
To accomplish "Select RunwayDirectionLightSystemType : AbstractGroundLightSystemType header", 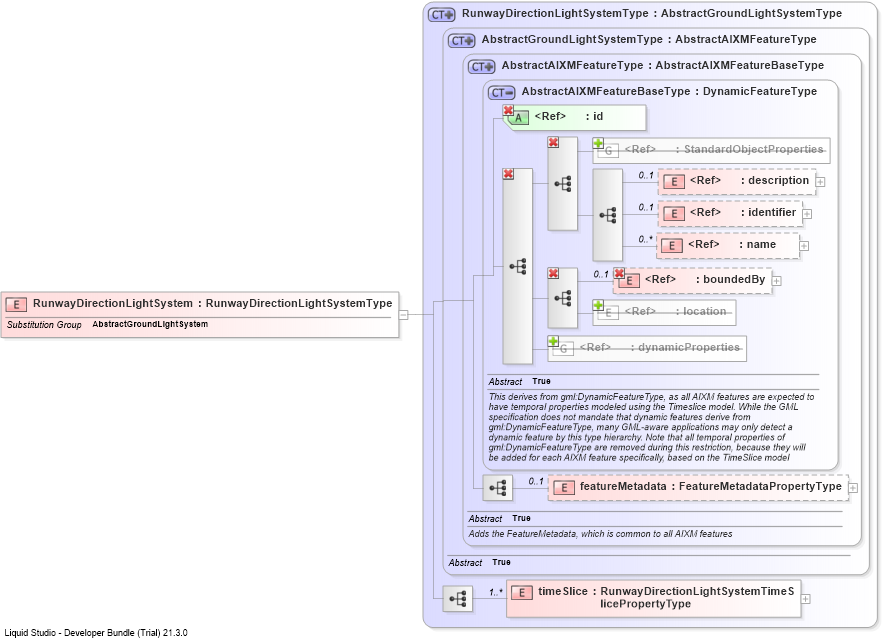I will point(651,14).
